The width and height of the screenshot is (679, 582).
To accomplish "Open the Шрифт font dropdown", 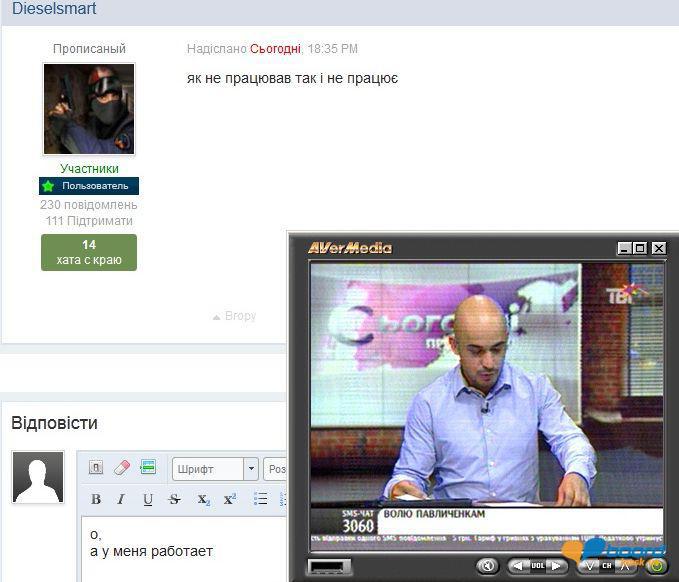I will (x=214, y=469).
